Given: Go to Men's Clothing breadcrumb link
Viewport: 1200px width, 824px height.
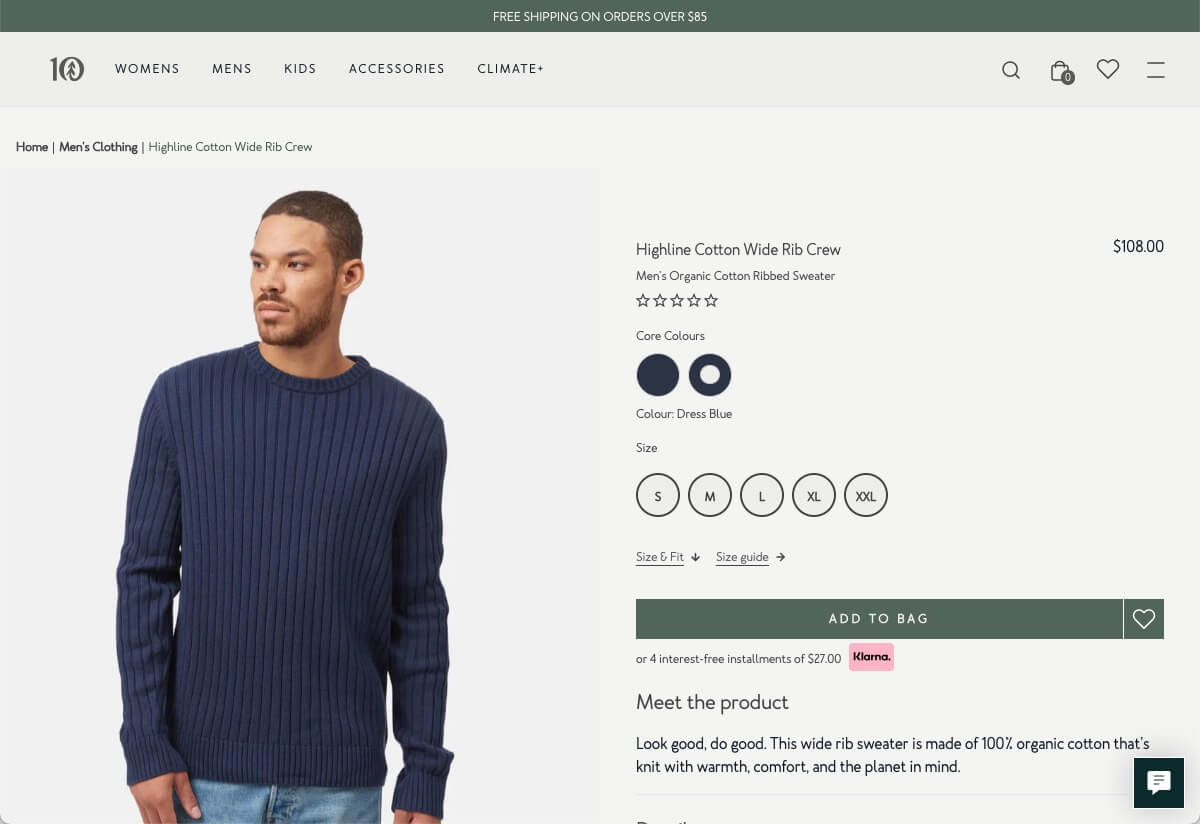Looking at the screenshot, I should click(98, 147).
